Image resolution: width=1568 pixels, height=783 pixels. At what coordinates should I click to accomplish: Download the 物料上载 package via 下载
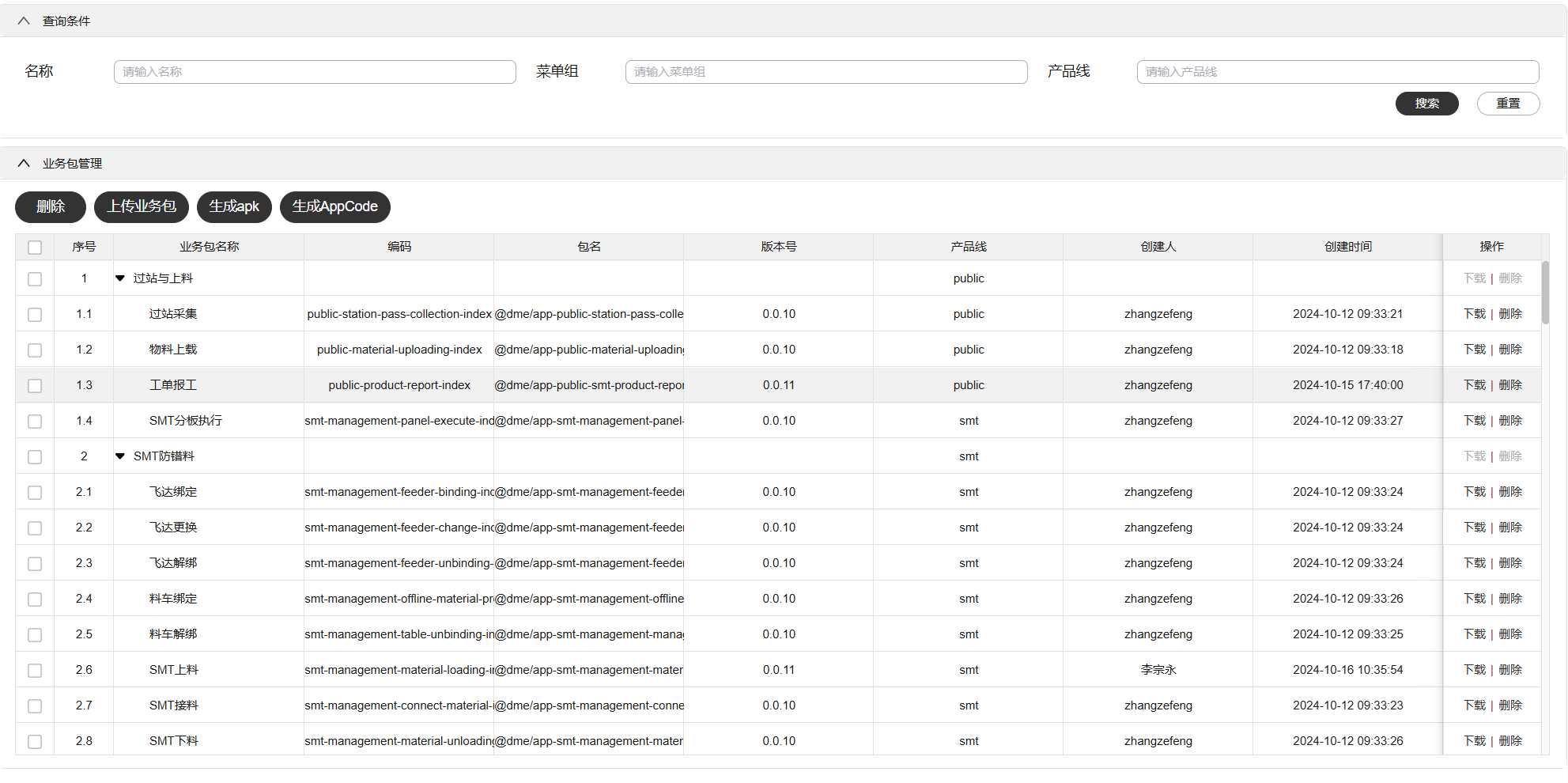tap(1475, 350)
